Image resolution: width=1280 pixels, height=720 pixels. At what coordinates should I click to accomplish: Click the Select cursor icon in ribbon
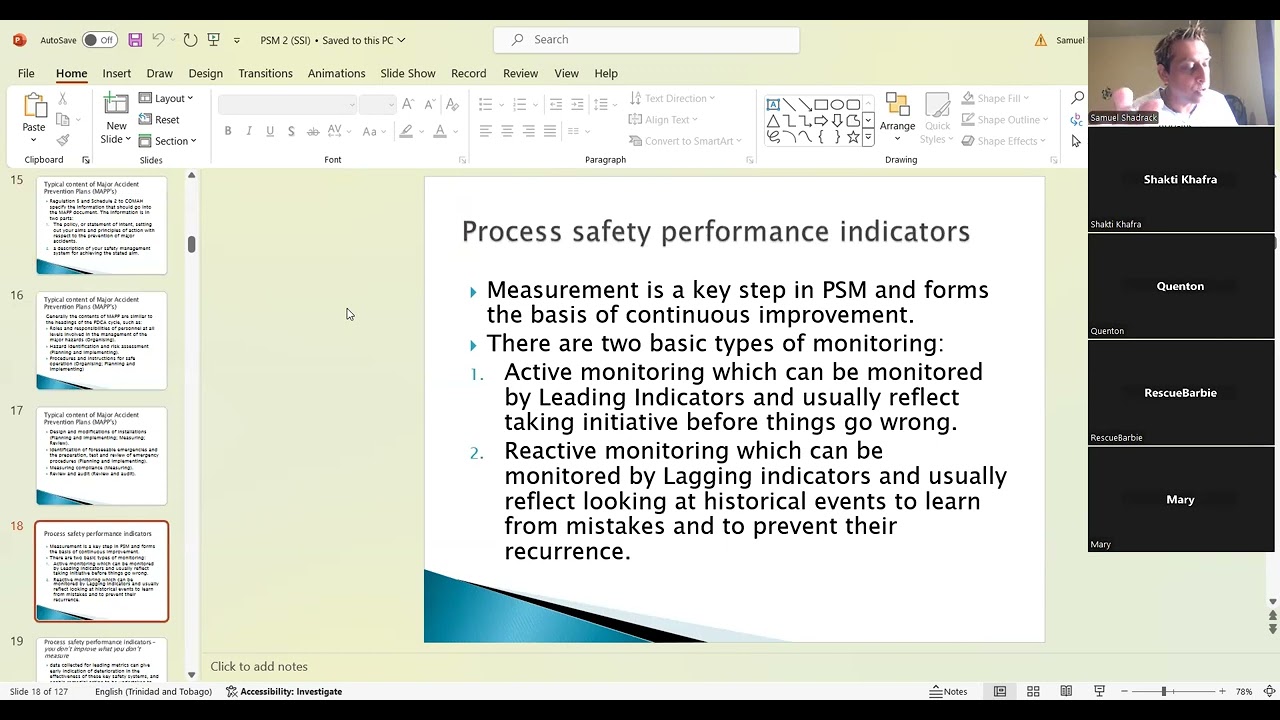tap(1077, 141)
